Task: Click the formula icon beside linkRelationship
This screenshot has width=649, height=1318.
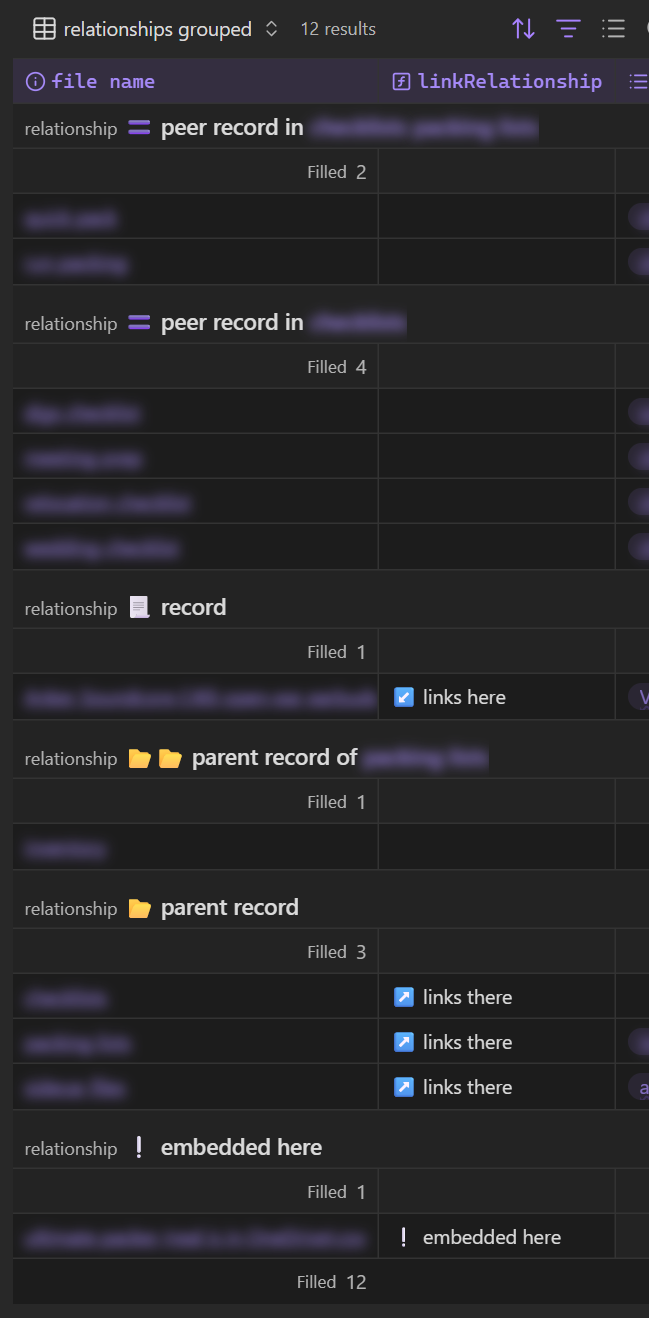Action: (x=402, y=82)
